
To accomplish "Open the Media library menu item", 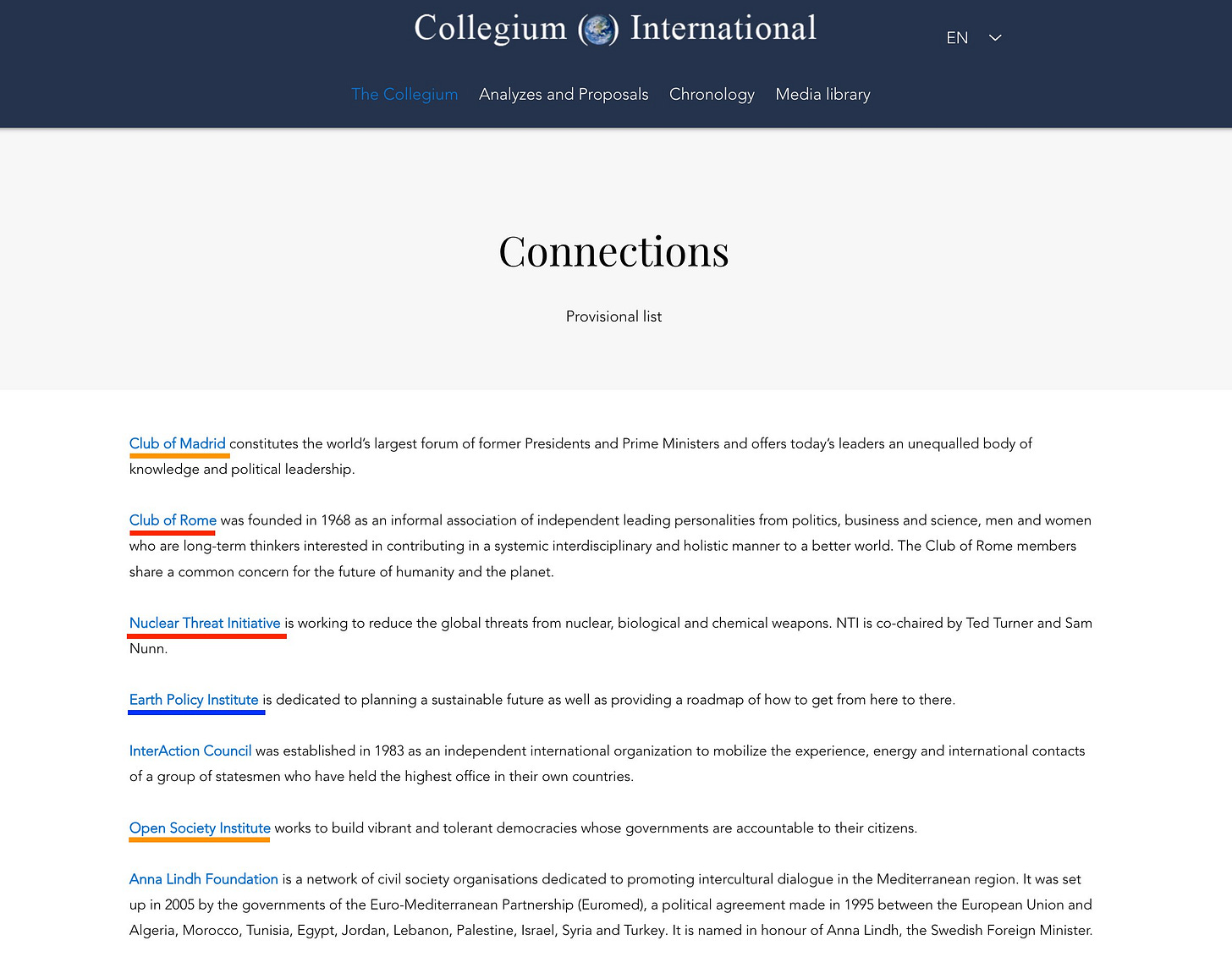I will 823,94.
